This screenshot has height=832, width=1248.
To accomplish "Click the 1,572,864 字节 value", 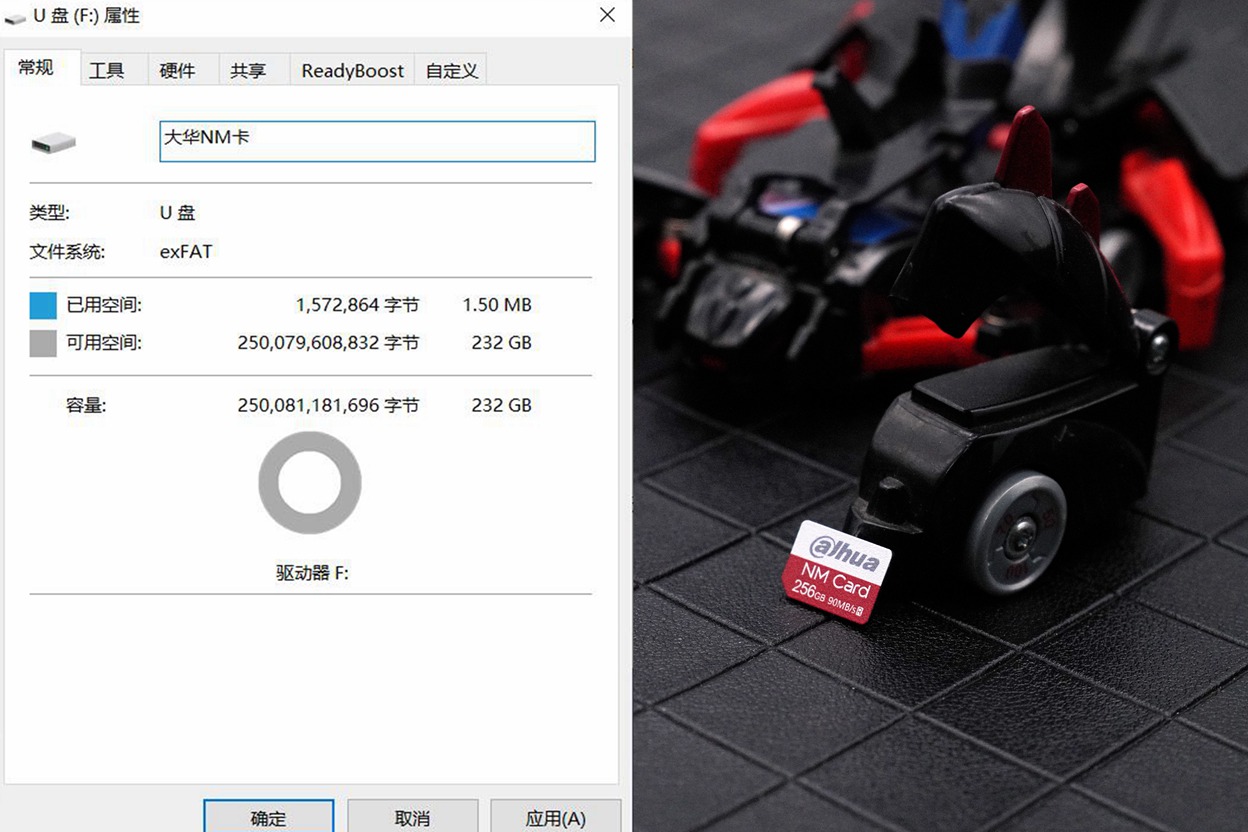I will pyautogui.click(x=357, y=305).
